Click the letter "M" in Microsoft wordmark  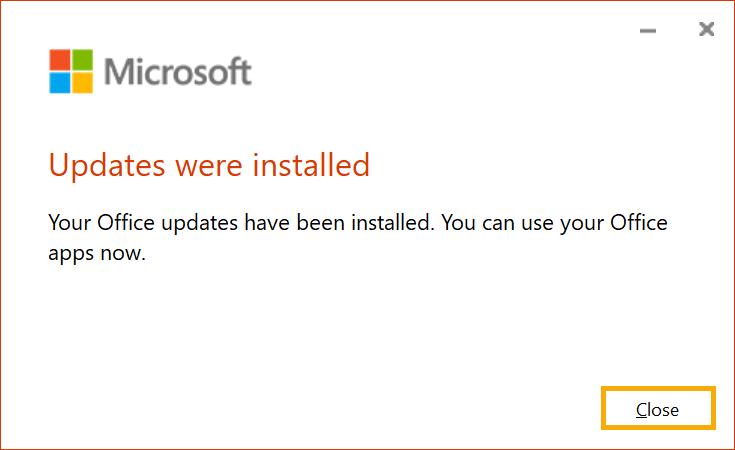point(119,71)
